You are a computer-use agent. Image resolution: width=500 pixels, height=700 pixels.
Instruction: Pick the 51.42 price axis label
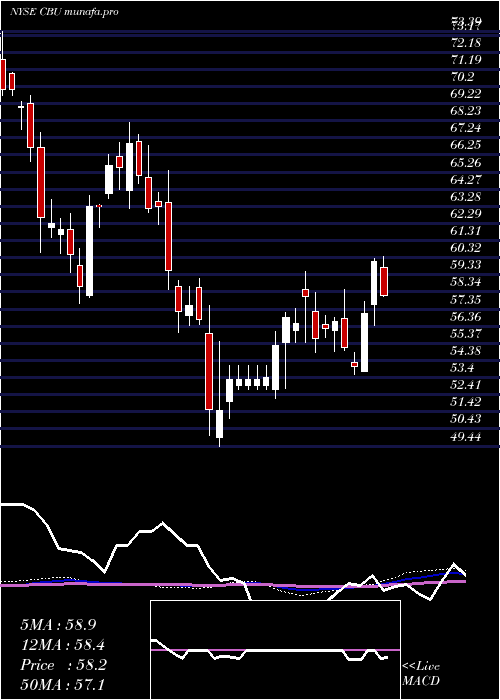pyautogui.click(x=466, y=402)
